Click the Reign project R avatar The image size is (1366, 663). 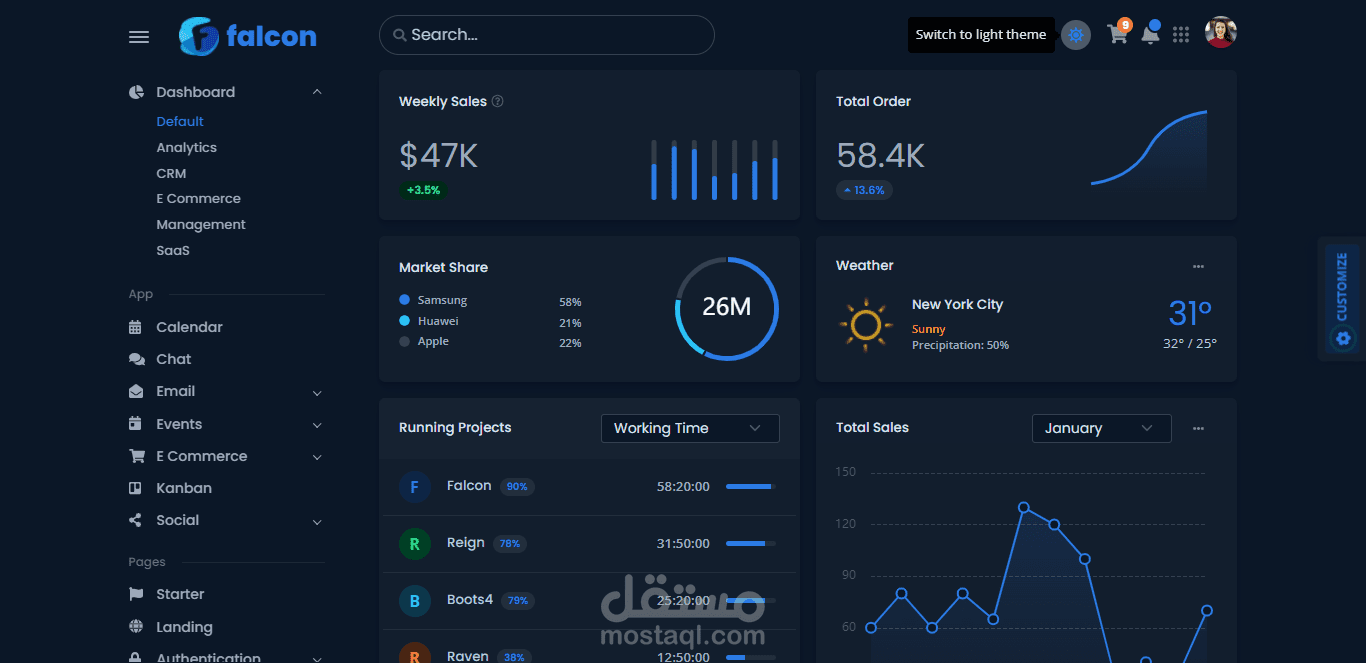click(414, 544)
